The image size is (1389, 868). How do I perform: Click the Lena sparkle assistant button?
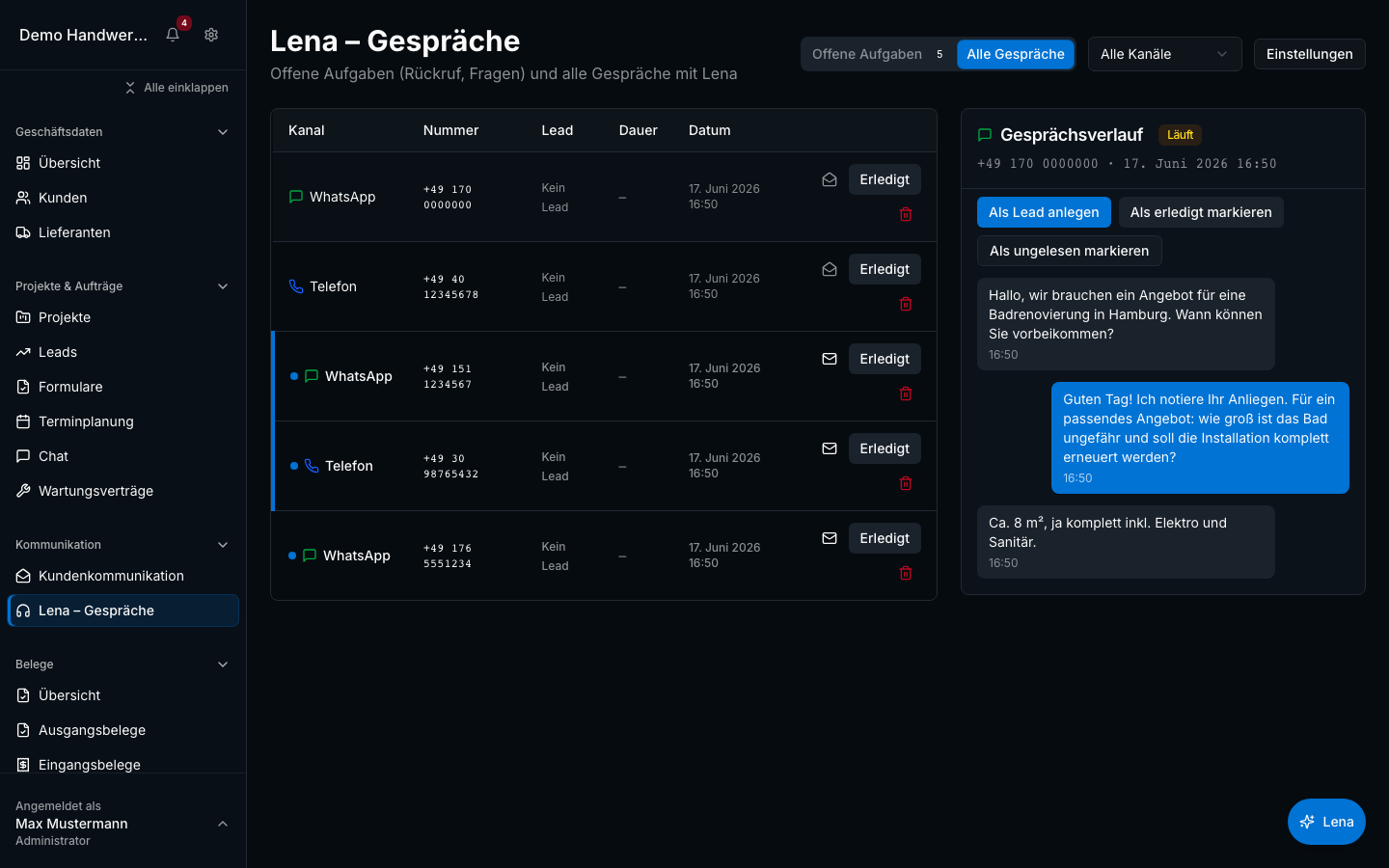tap(1326, 822)
